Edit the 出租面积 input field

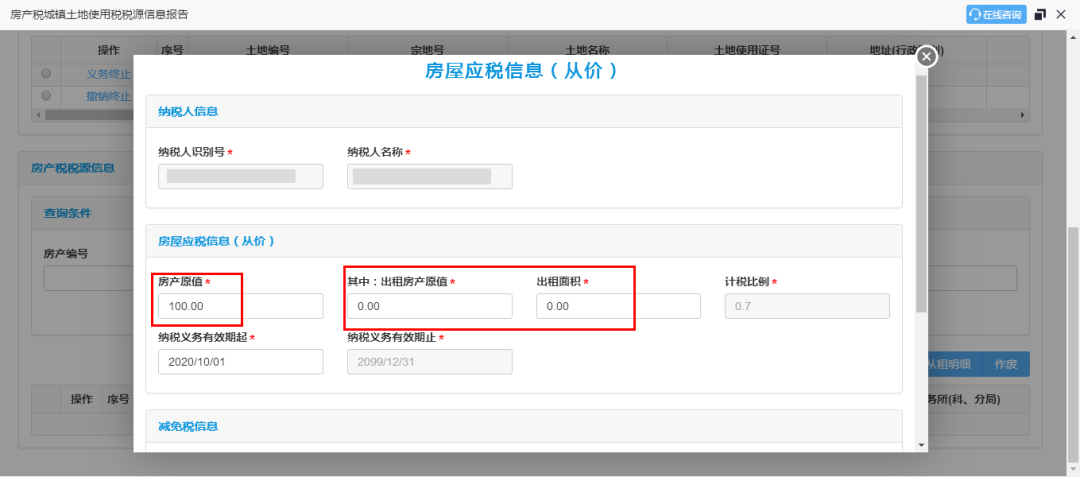pyautogui.click(x=619, y=306)
